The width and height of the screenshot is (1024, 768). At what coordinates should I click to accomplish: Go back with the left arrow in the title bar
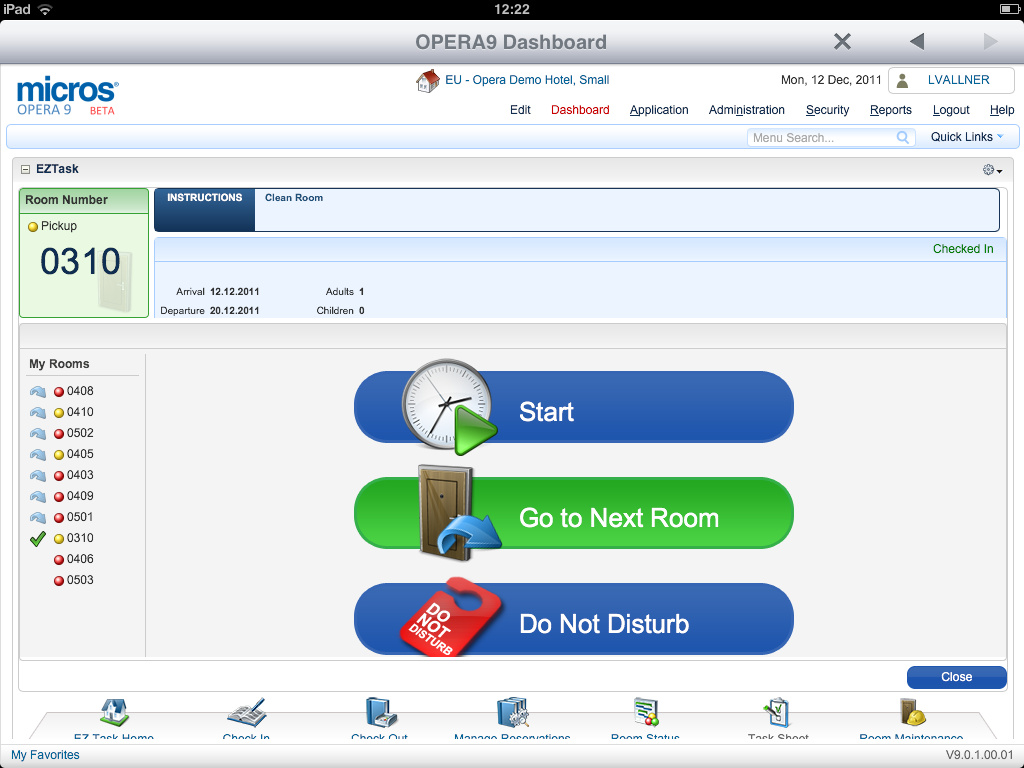click(x=917, y=42)
